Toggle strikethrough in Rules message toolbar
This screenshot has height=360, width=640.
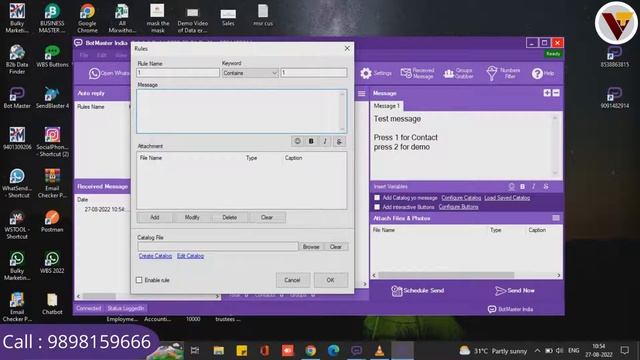tap(339, 141)
